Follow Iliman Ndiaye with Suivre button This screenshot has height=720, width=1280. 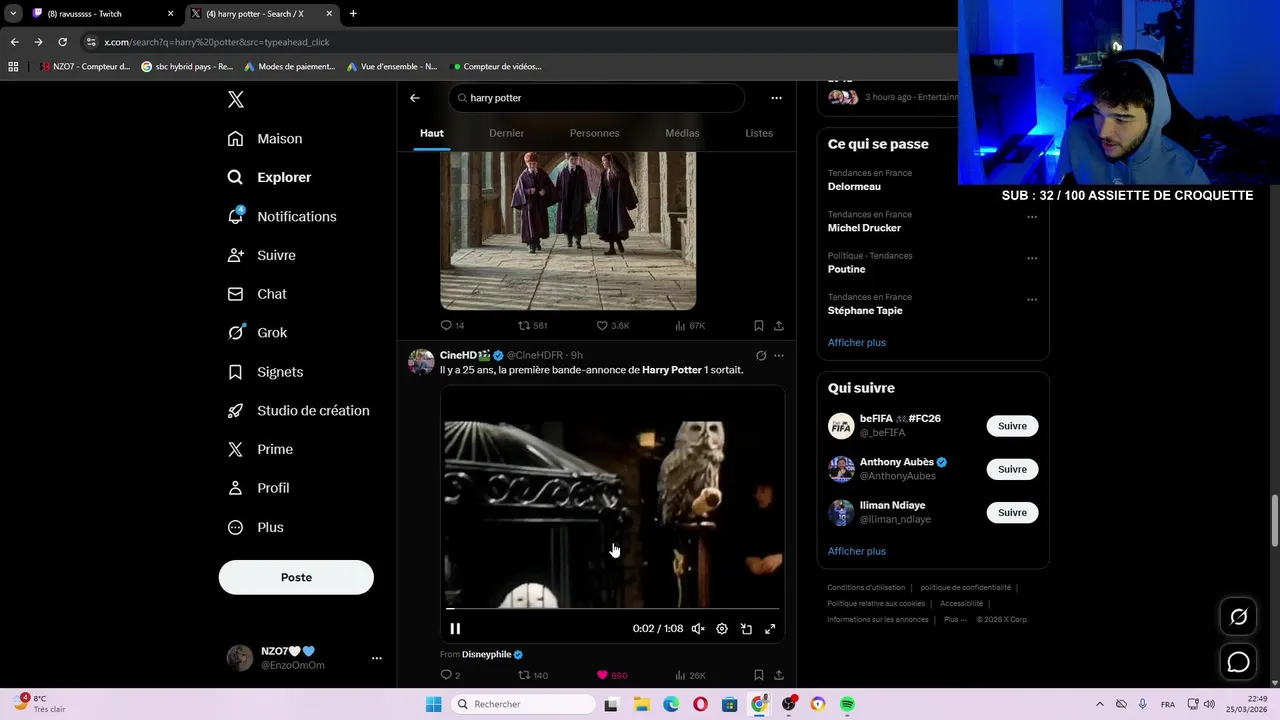[x=1012, y=513]
